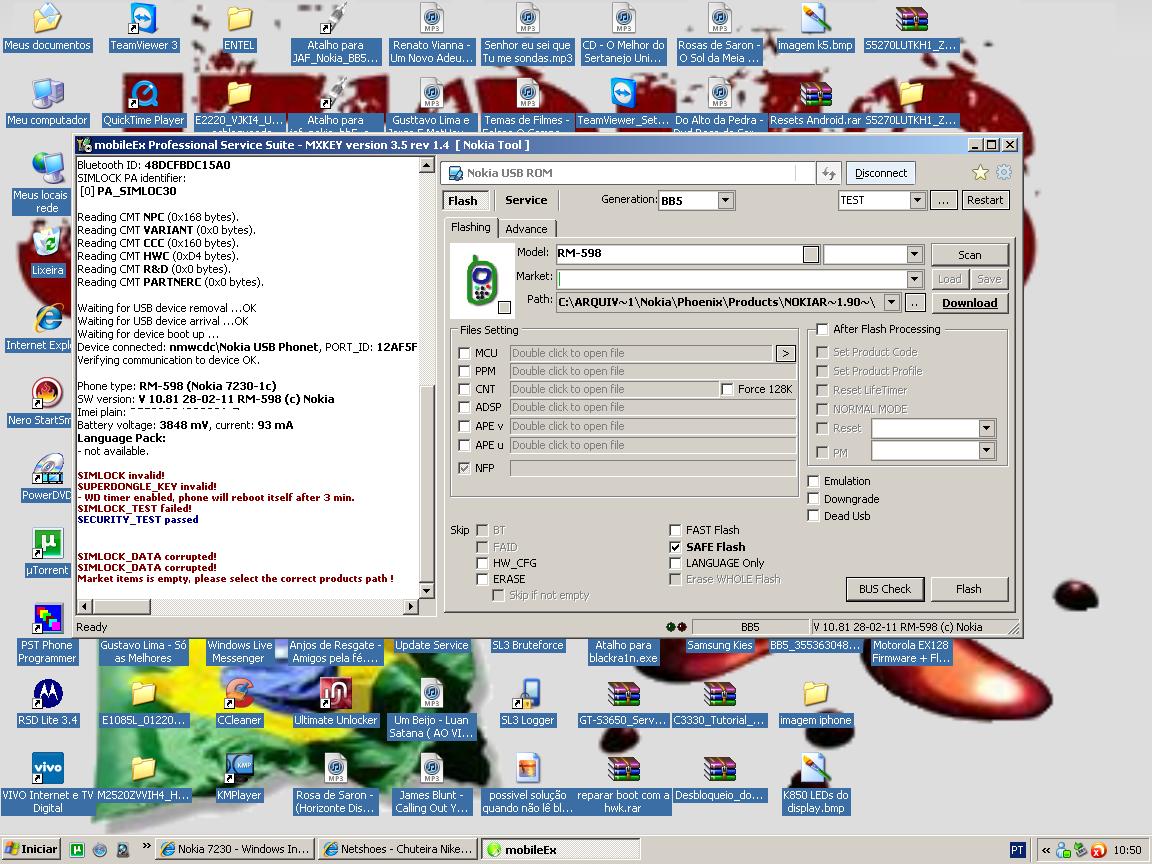This screenshot has width=1152, height=864.
Task: Enable the CNT file checkbox
Action: (464, 389)
